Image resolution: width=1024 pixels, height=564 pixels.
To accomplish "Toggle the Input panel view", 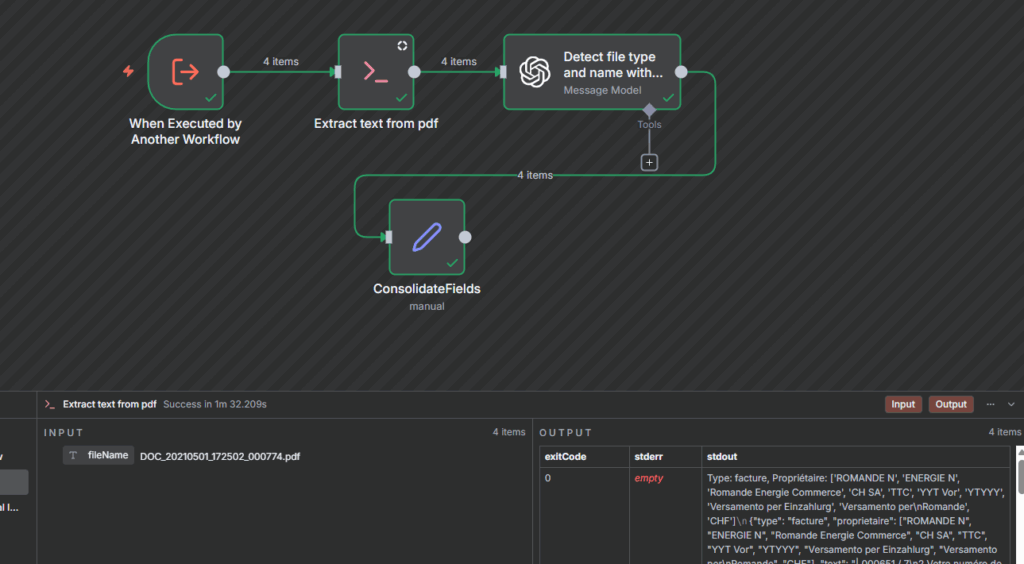I will pyautogui.click(x=903, y=404).
